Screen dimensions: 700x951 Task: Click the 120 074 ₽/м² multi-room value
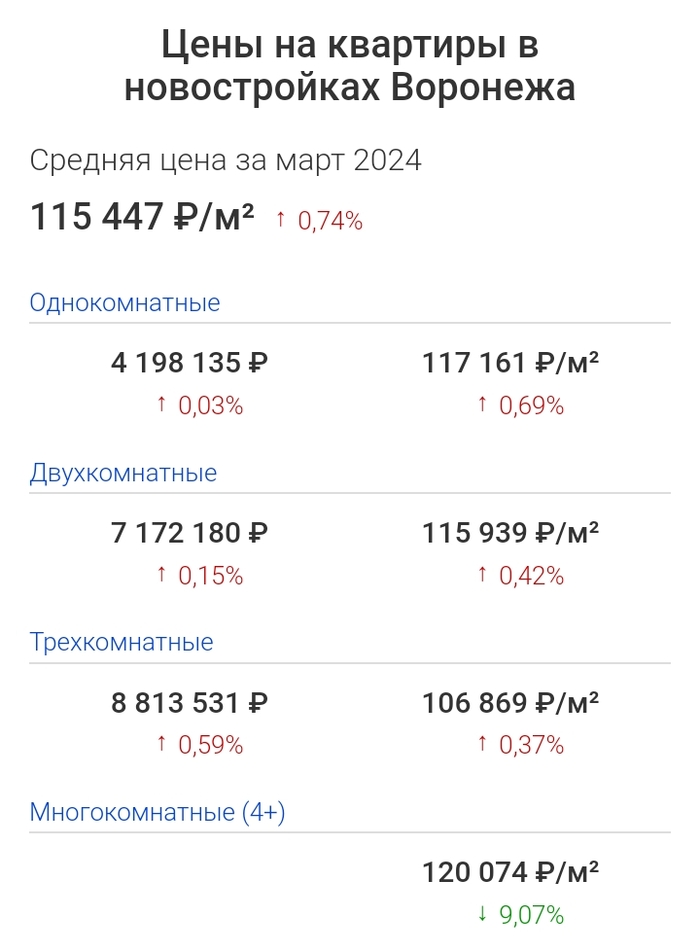(x=511, y=872)
